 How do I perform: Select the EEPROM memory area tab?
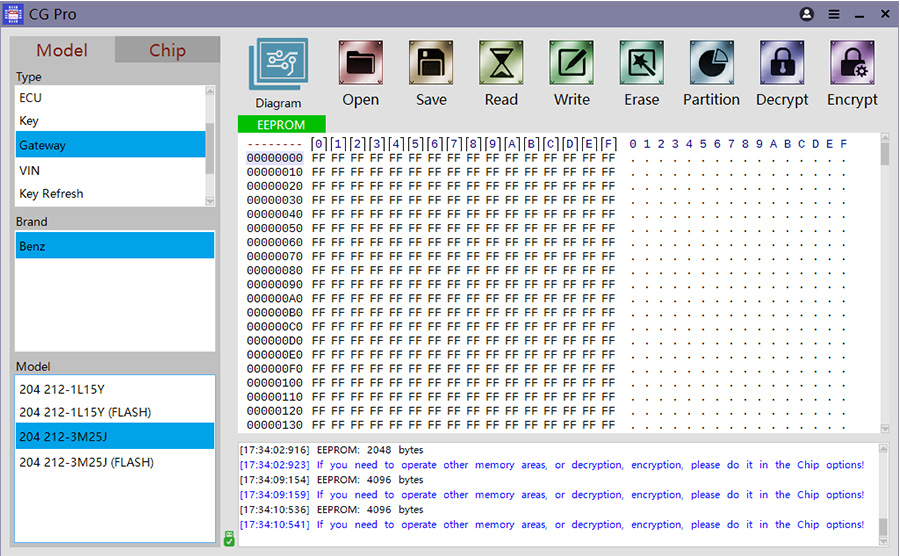281,125
